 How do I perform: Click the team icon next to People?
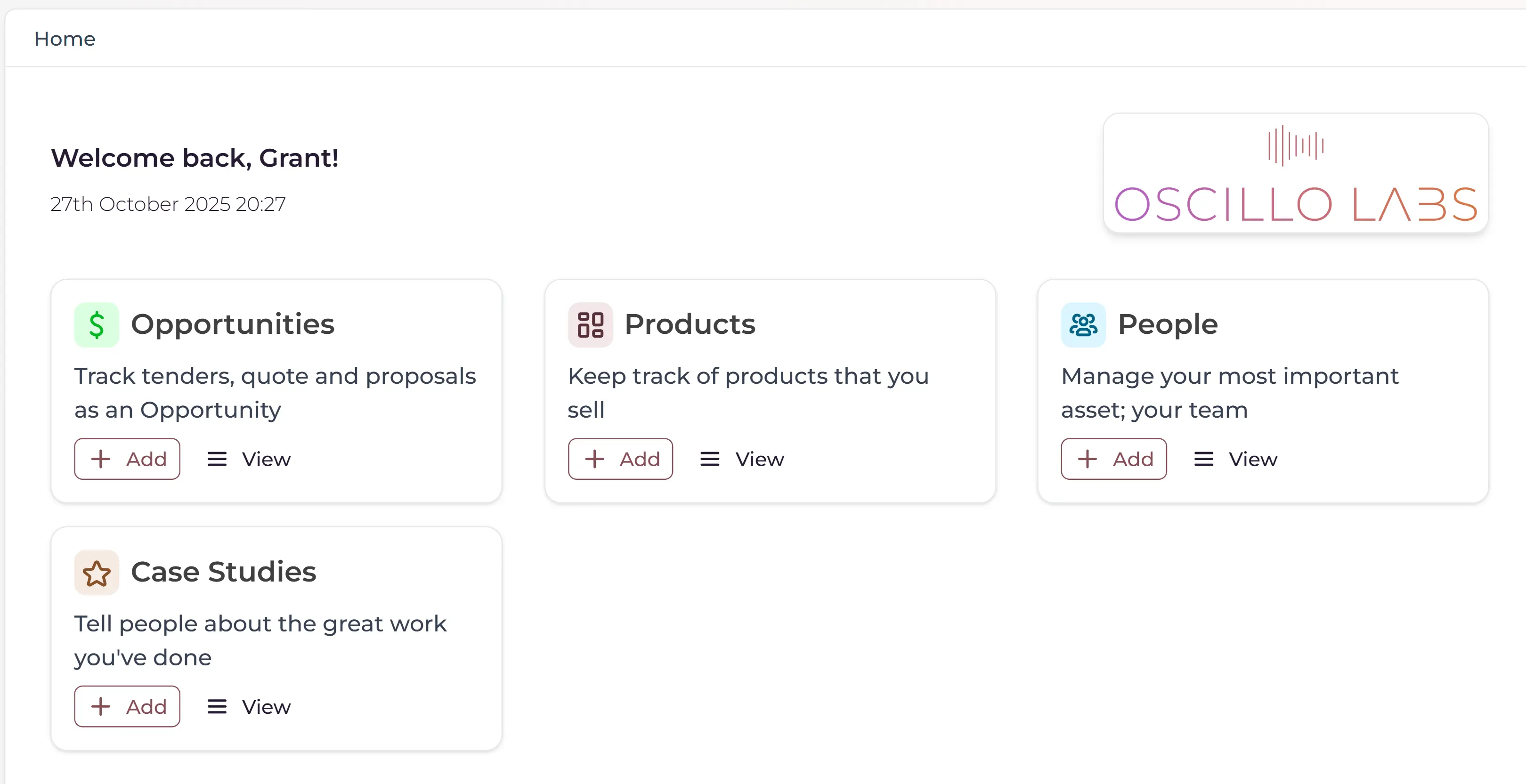point(1082,324)
